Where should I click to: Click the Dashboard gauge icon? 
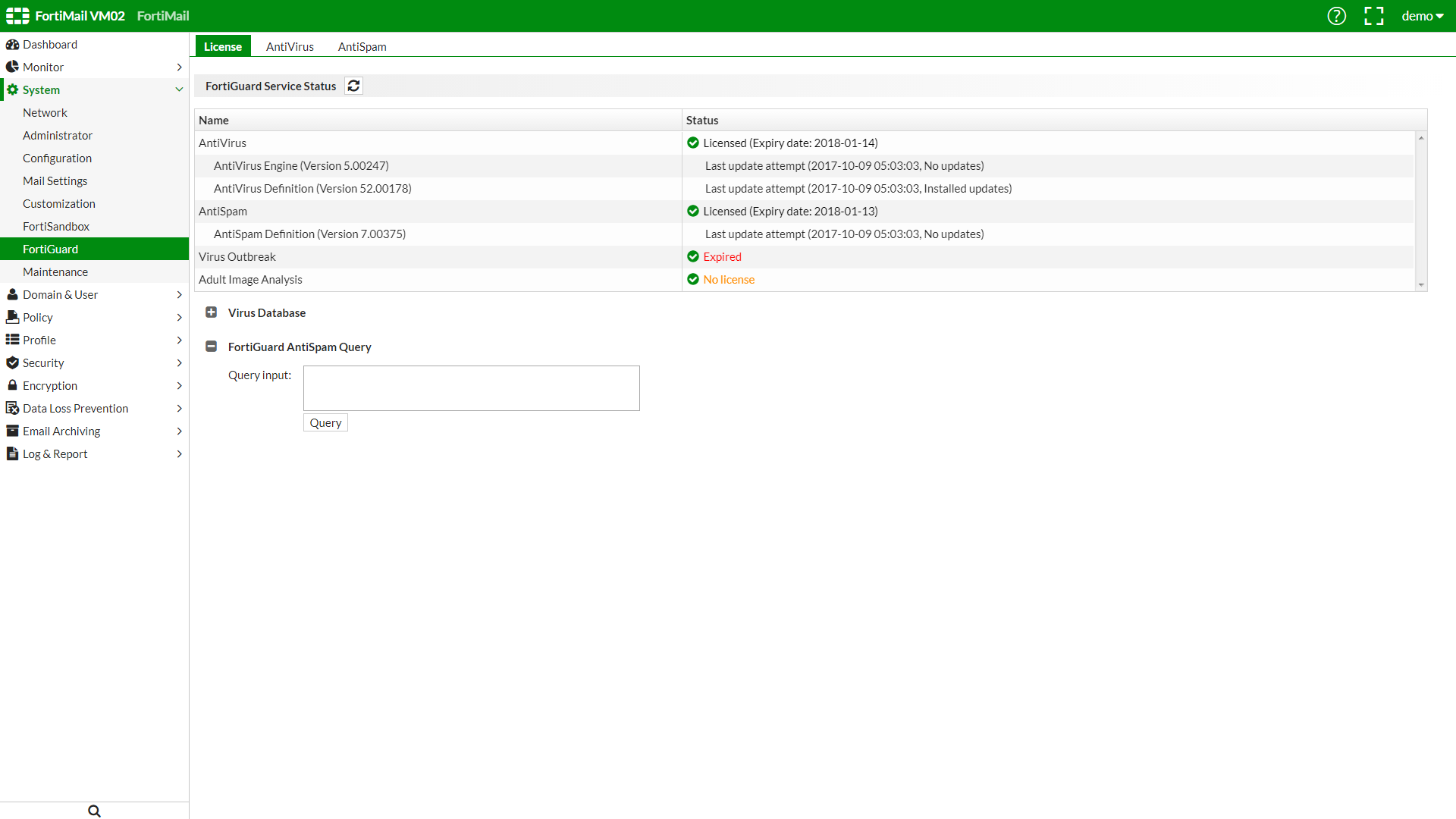[12, 44]
